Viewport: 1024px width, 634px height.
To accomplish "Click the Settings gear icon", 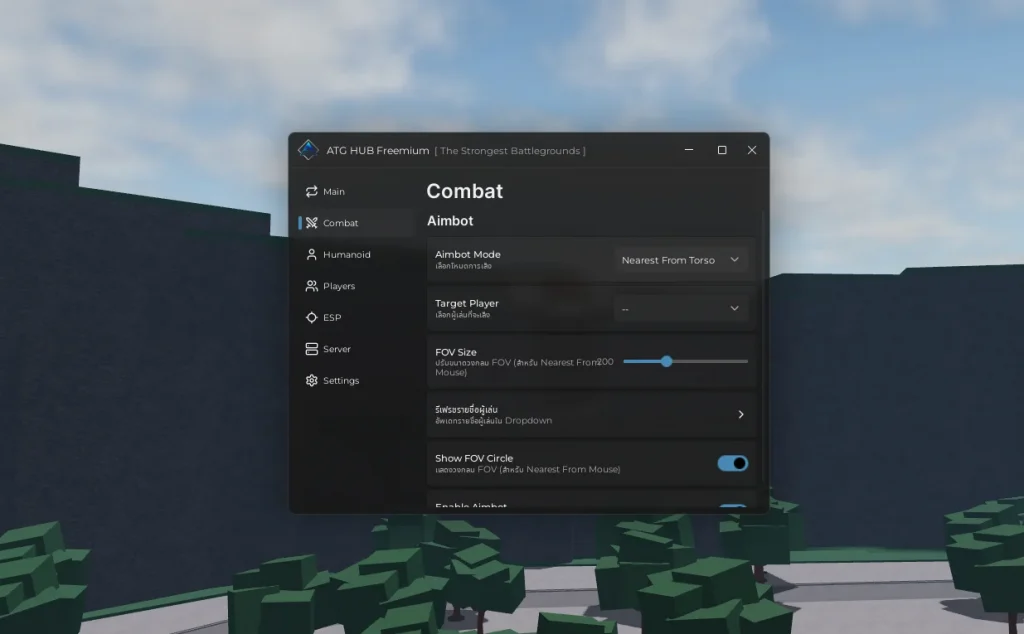I will [x=312, y=381].
